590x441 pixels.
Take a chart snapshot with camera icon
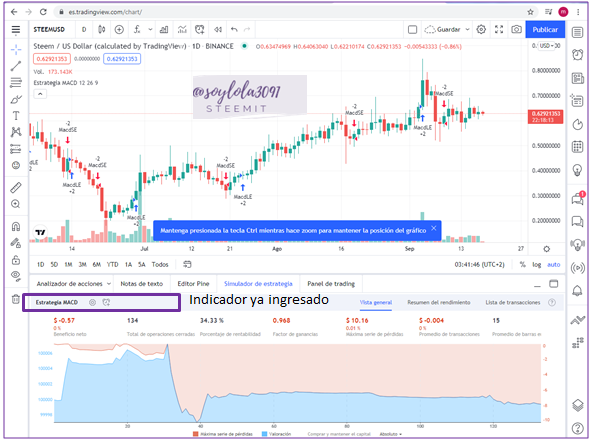coord(516,29)
